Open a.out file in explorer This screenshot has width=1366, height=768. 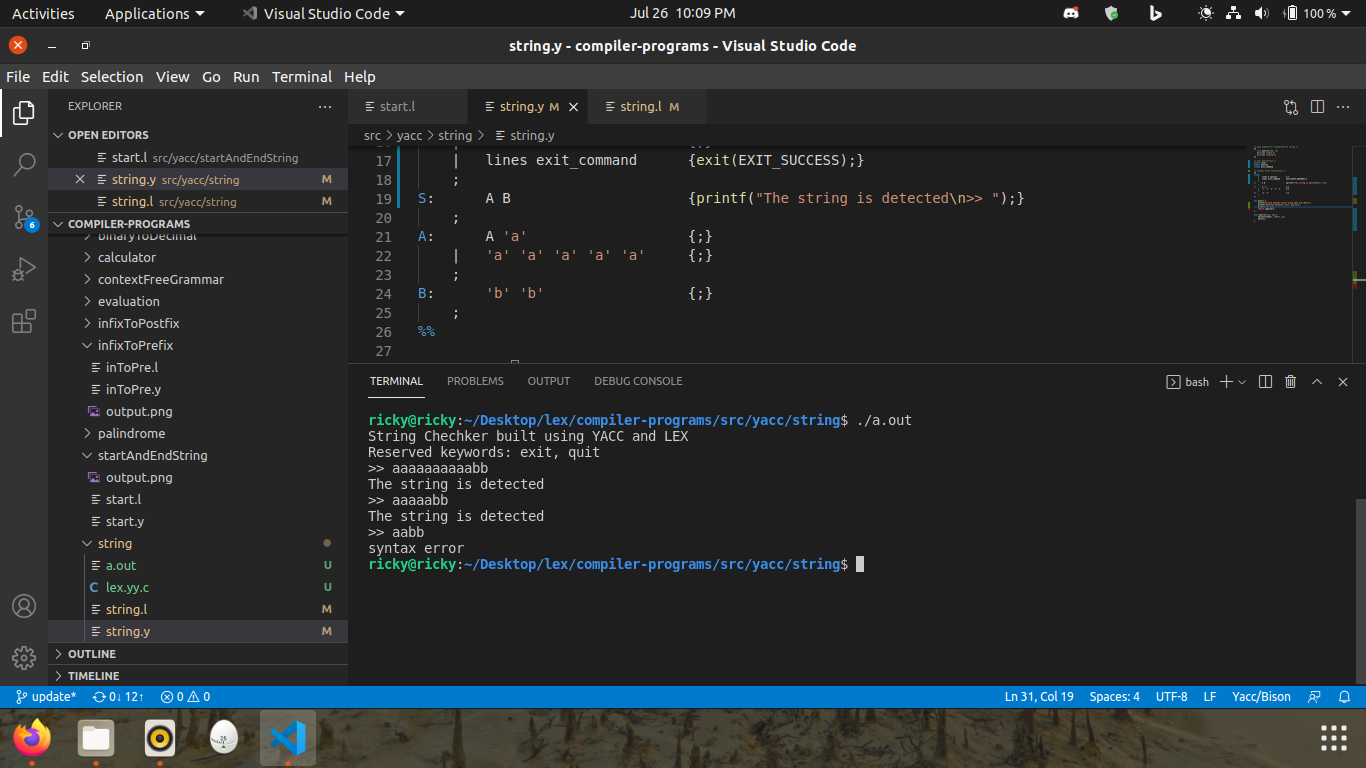click(198, 566)
